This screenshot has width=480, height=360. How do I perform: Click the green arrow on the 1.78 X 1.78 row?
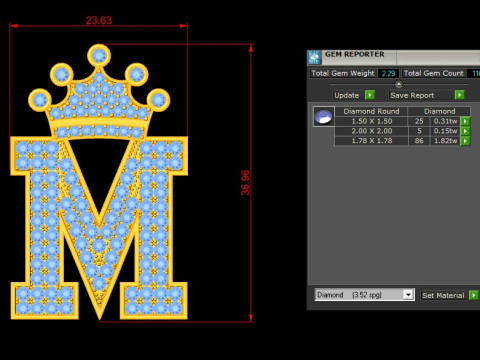point(465,141)
